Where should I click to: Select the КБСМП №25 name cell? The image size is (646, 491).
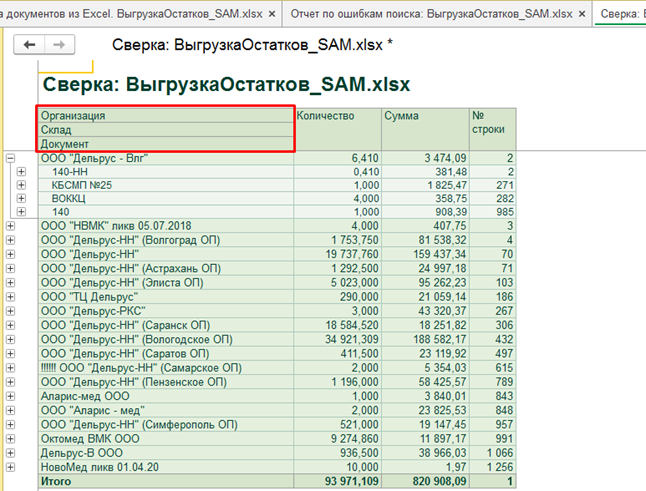point(166,185)
